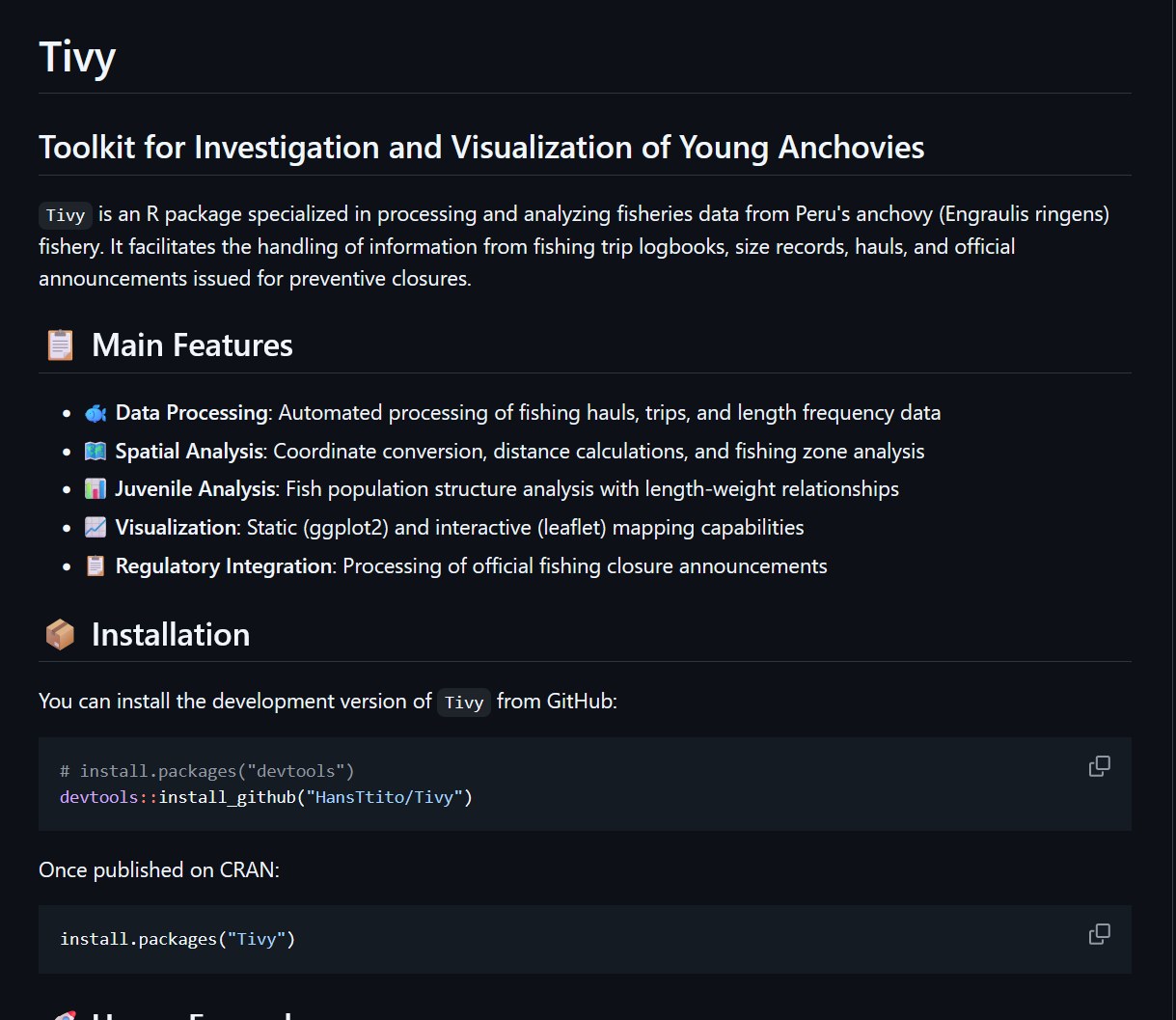Click the bold Juvenile Analysis label
Viewport: 1176px width, 1020px height.
(x=195, y=489)
